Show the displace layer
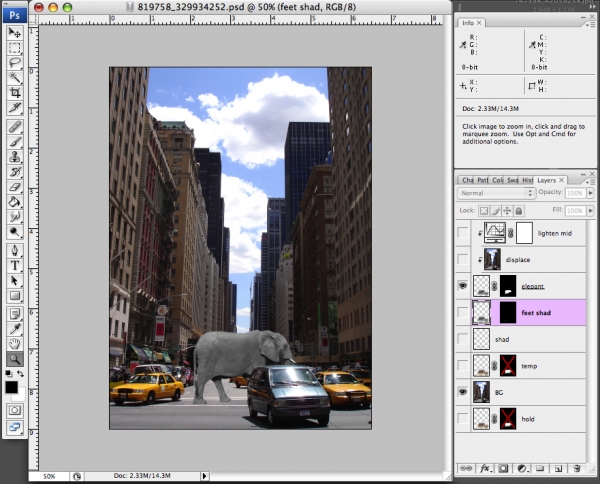 coord(463,259)
